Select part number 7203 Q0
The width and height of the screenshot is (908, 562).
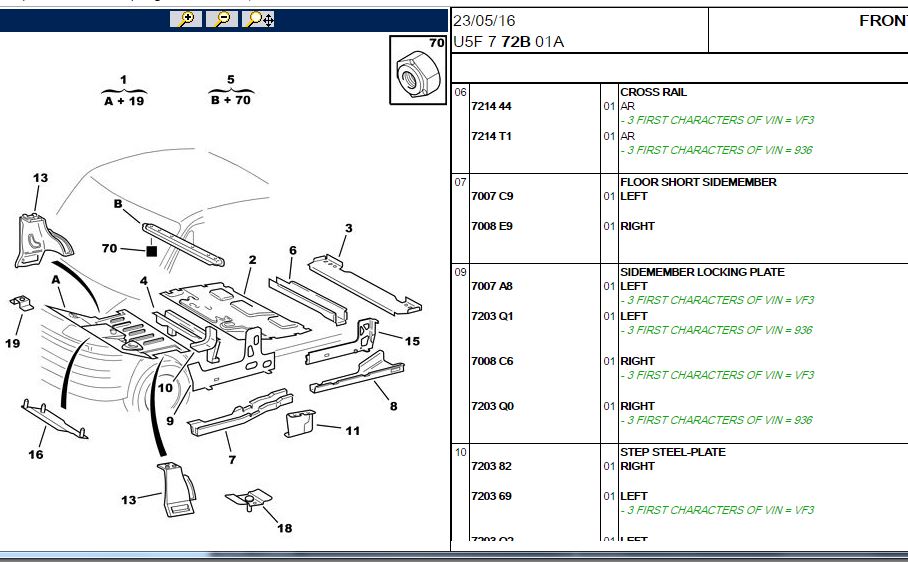click(x=492, y=406)
